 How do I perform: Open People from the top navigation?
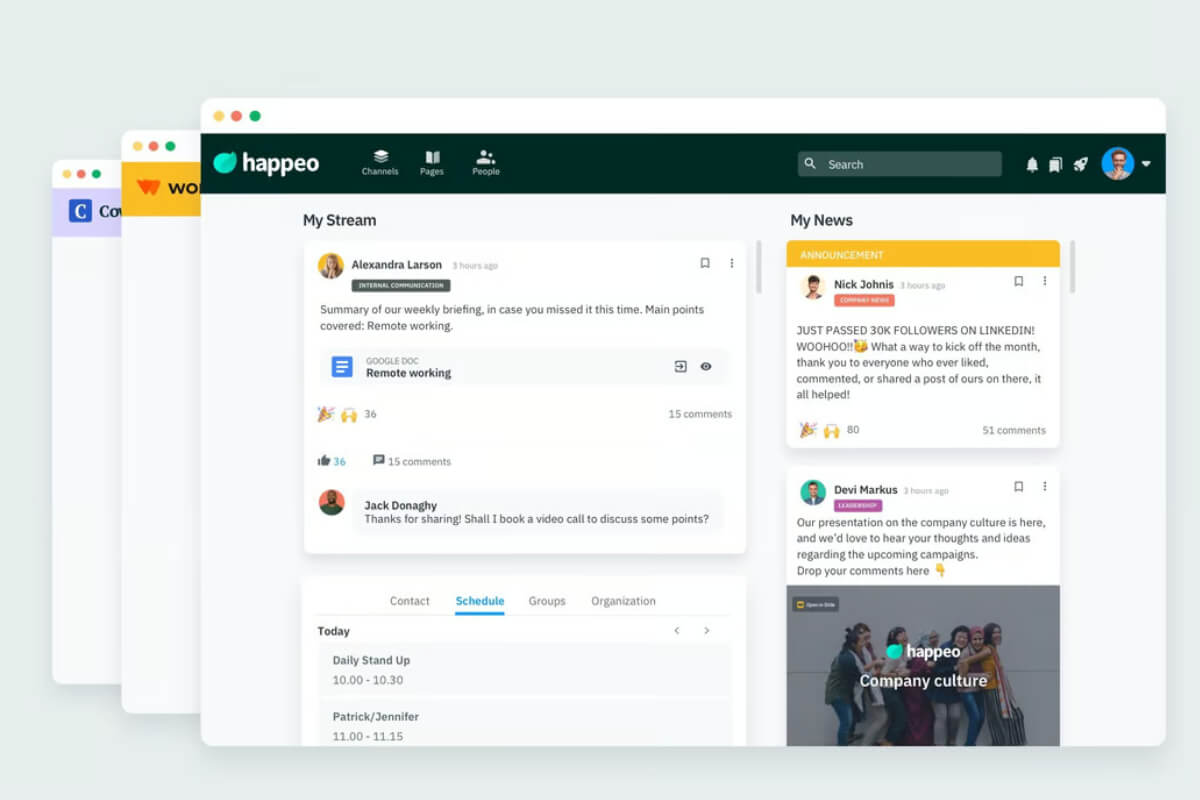pos(486,163)
